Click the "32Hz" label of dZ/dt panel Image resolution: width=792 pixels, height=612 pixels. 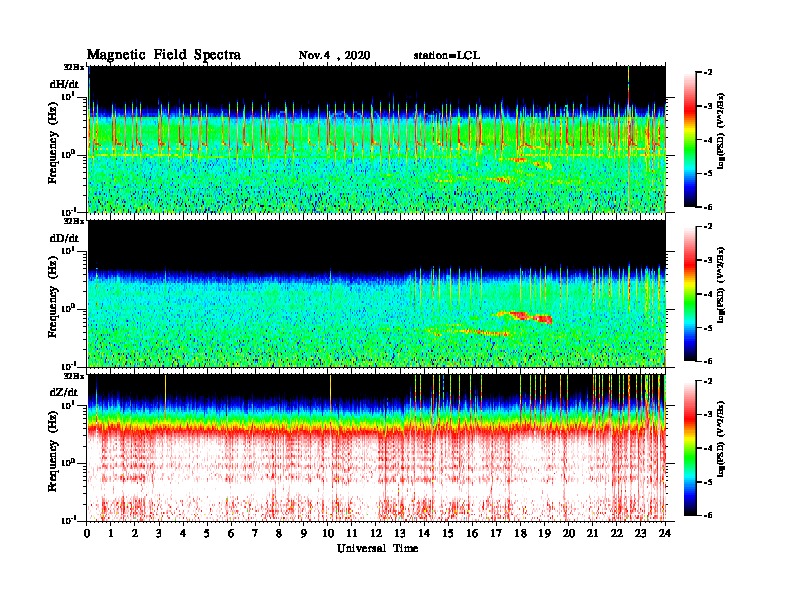(74, 376)
